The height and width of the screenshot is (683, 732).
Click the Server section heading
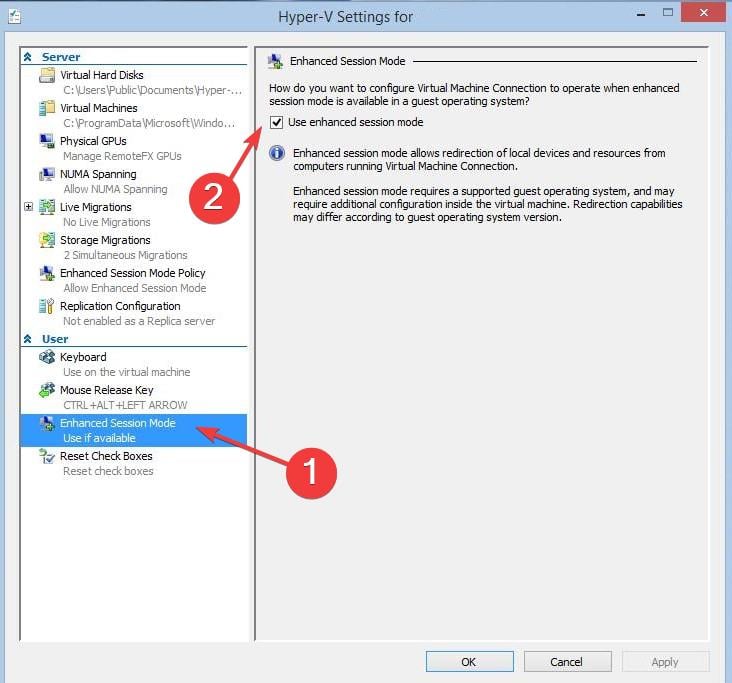point(61,57)
